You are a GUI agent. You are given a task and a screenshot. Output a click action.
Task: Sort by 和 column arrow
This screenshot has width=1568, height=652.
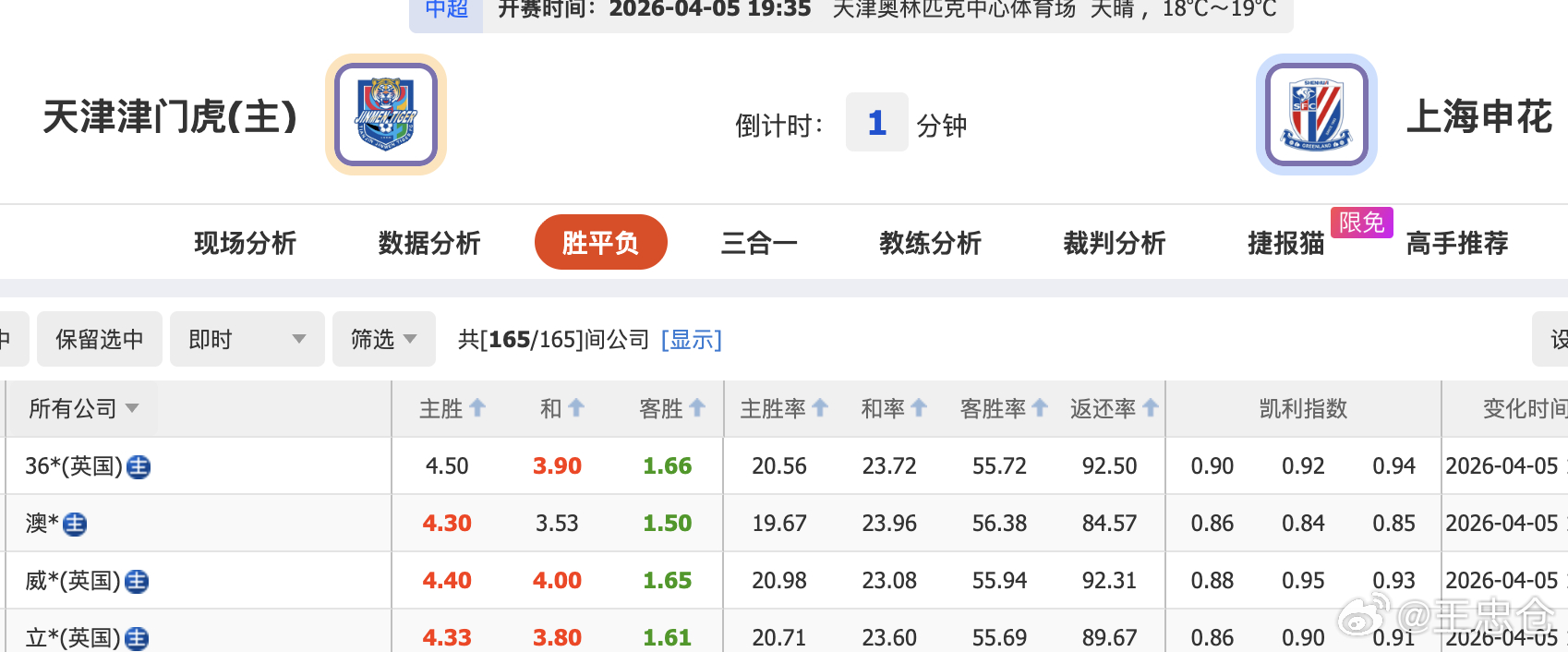click(x=576, y=407)
